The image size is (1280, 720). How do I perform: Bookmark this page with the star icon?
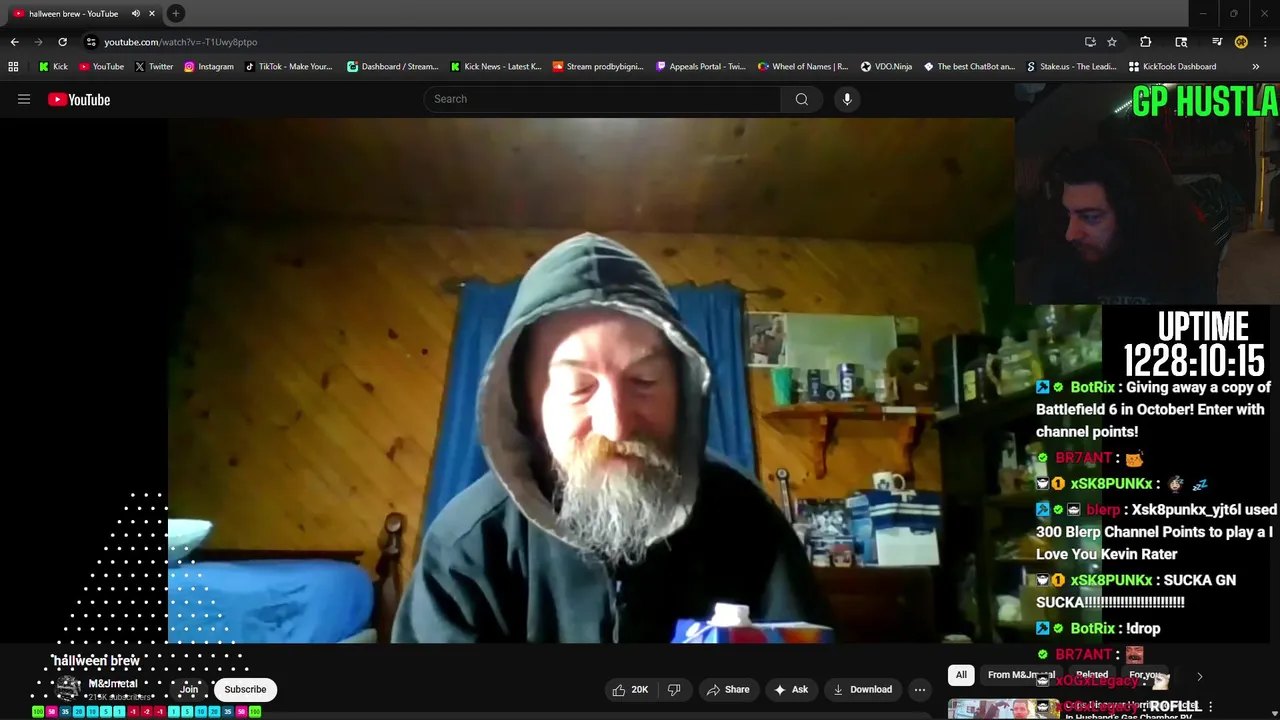[x=1112, y=42]
